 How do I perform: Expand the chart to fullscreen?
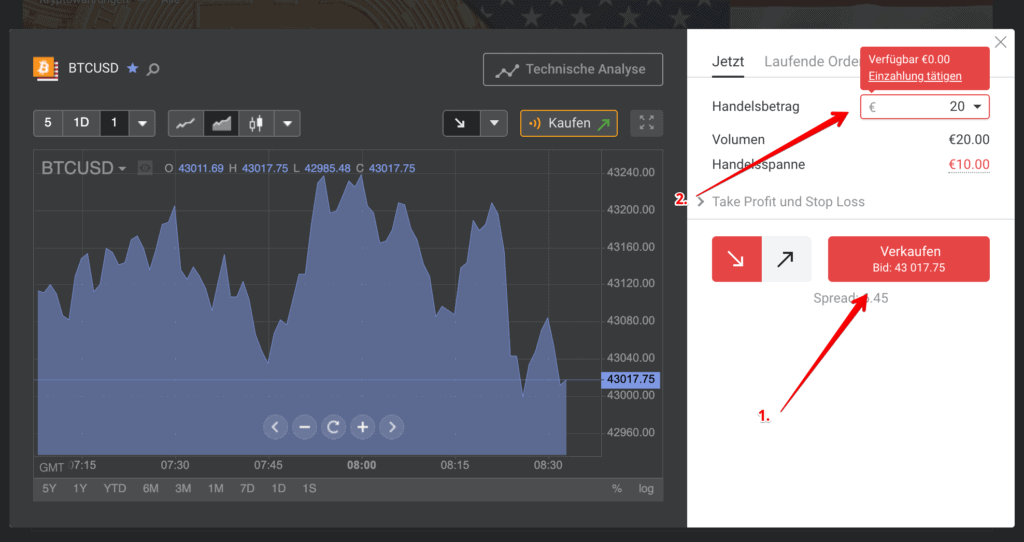tap(646, 123)
